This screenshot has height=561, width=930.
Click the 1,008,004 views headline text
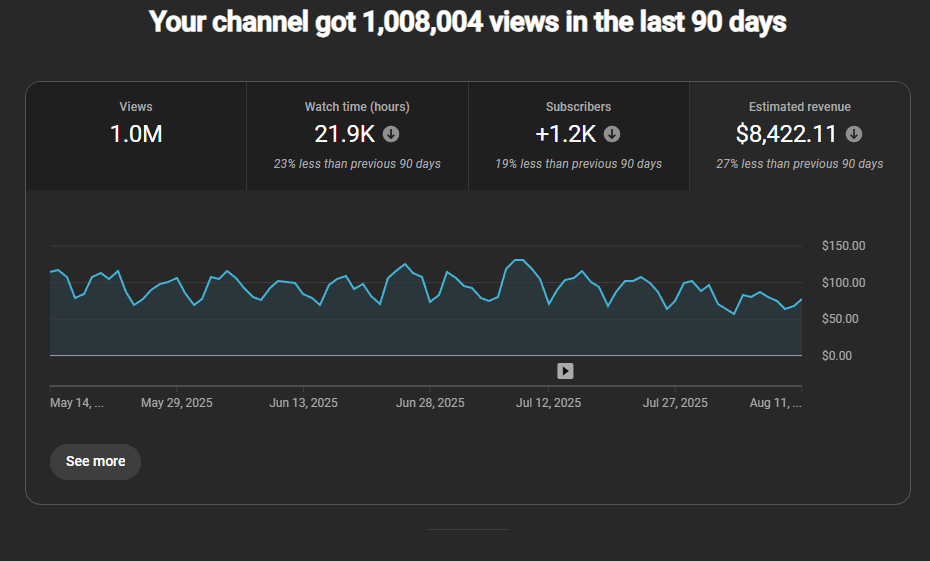[x=467, y=22]
